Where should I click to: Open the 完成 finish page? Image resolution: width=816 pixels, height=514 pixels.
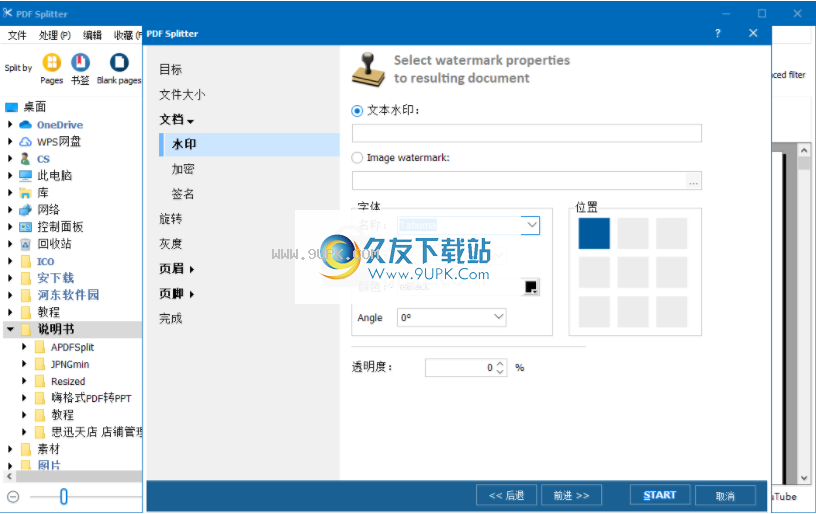tap(171, 318)
